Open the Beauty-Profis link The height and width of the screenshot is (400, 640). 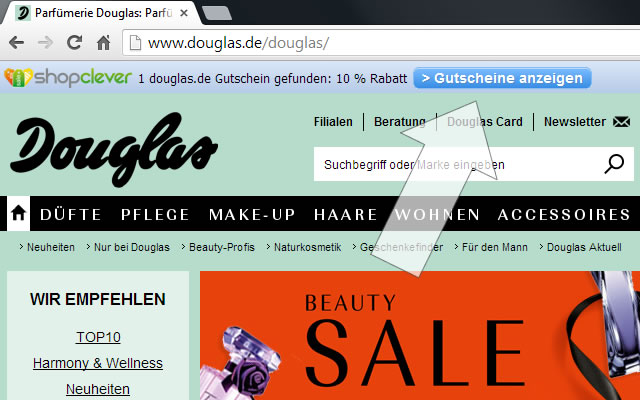[x=222, y=247]
